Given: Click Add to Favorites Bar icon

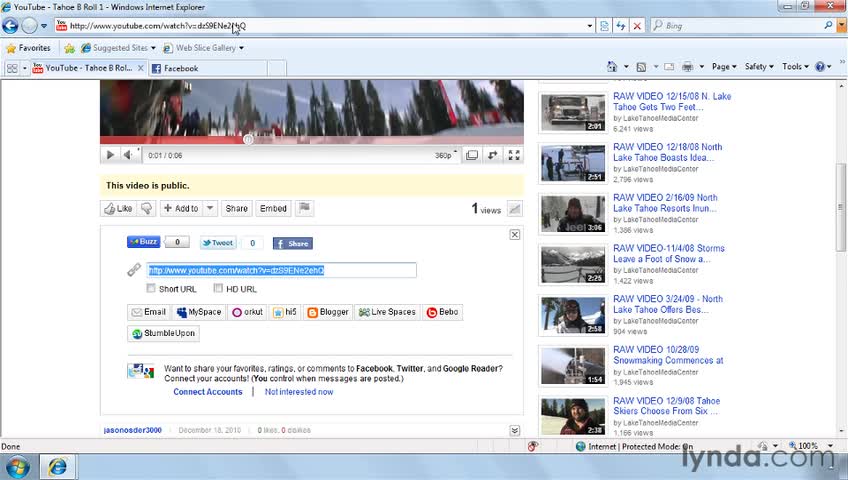Looking at the screenshot, I should (x=69, y=48).
